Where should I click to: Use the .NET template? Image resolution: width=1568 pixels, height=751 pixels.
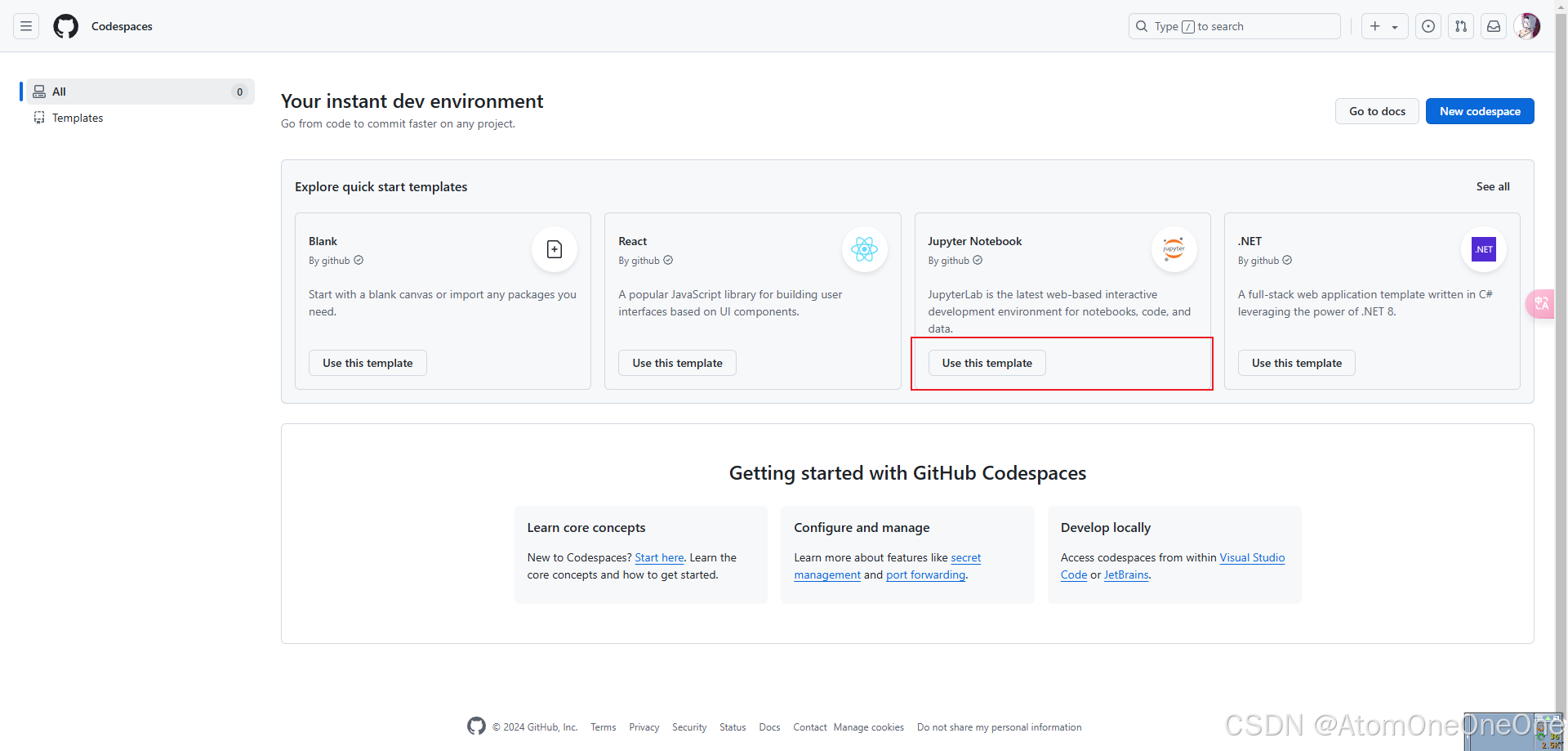pos(1297,363)
